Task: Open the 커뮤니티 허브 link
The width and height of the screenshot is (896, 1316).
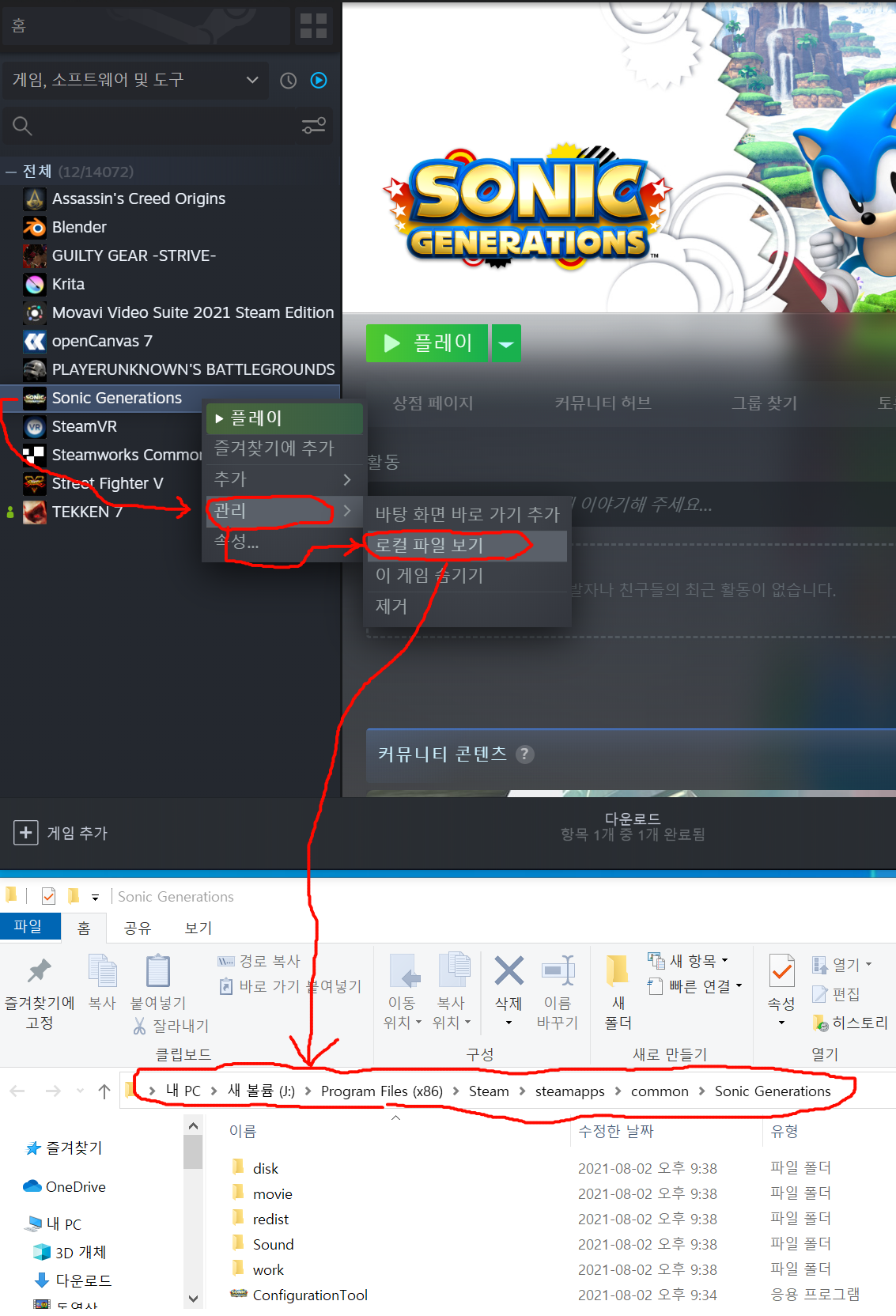Action: 603,403
